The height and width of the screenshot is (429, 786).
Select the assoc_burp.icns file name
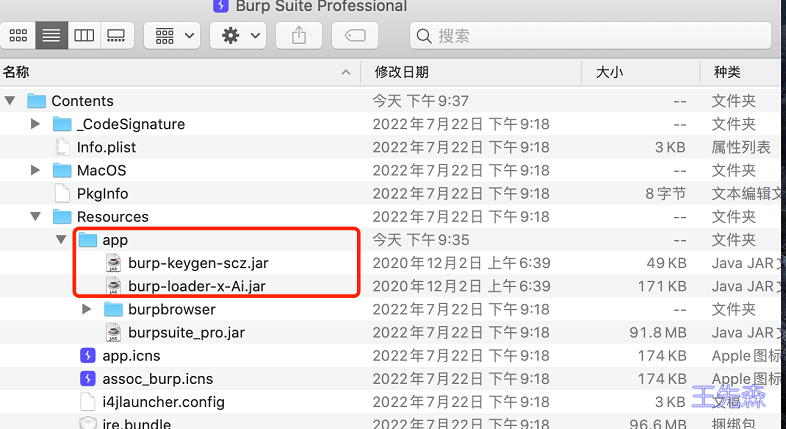point(157,379)
